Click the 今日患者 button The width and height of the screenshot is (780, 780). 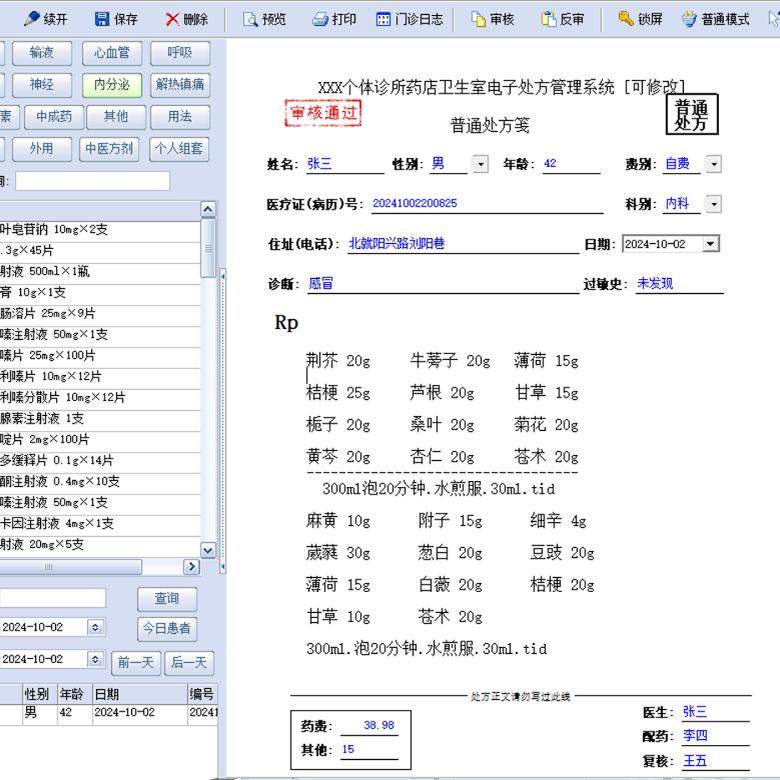point(167,629)
